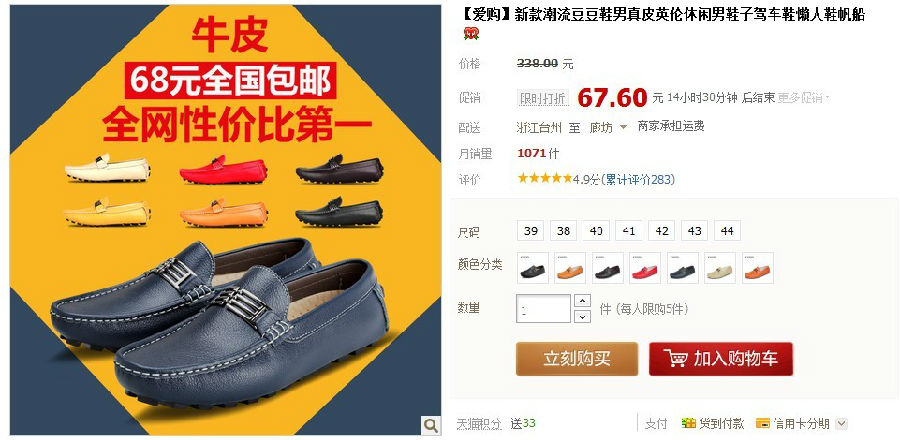Open the delivery destination dropdown 廊坊
This screenshot has width=900, height=440.
click(x=608, y=127)
